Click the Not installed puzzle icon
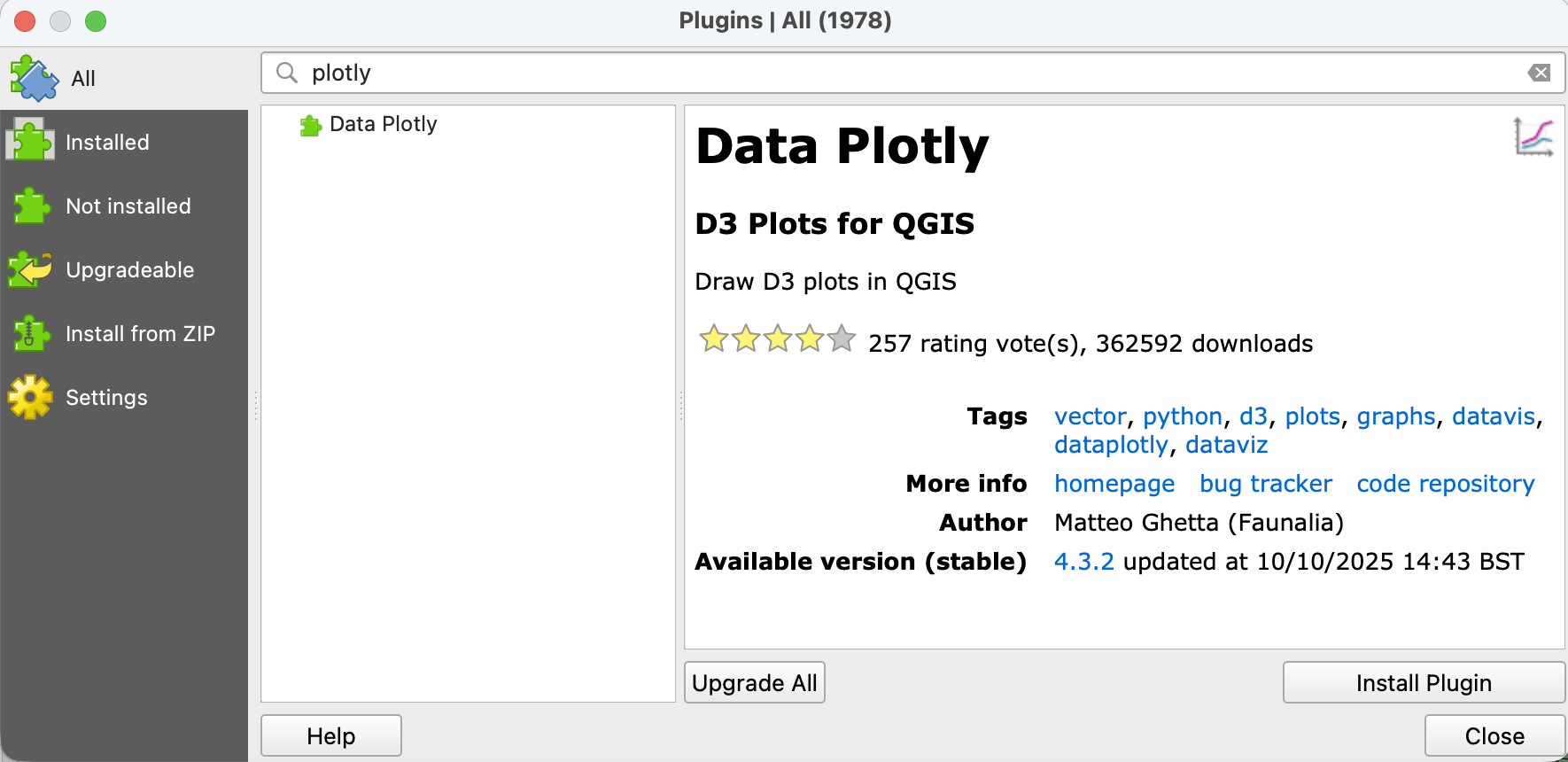Screen dimensions: 1568x762 point(32,206)
